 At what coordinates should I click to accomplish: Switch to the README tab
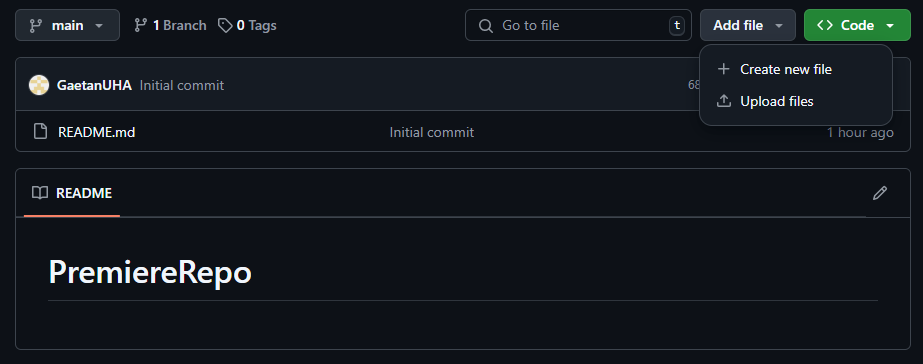pyautogui.click(x=72, y=193)
